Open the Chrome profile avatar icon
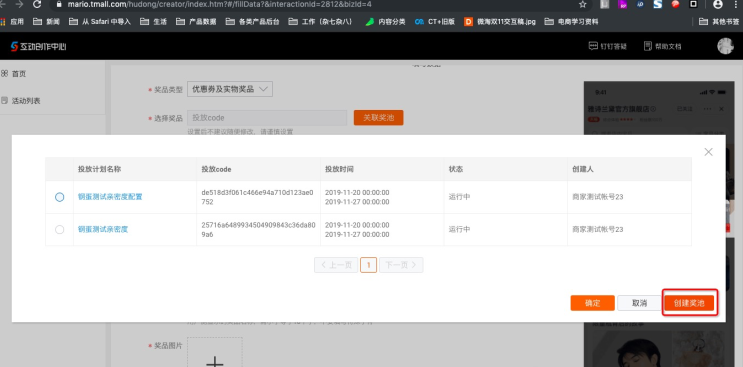The width and height of the screenshot is (743, 367). click(x=718, y=4)
